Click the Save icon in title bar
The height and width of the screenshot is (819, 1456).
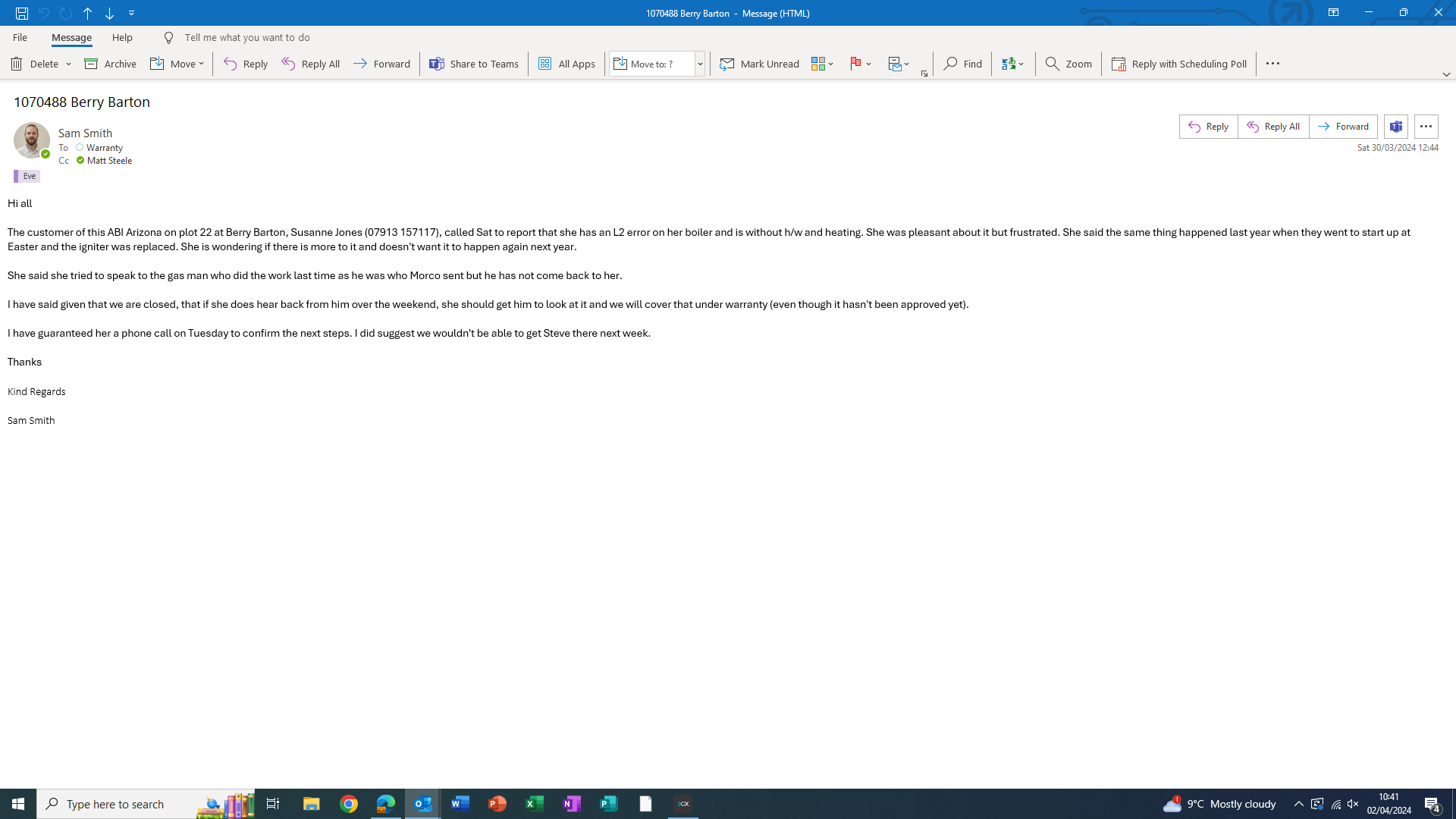[x=22, y=13]
